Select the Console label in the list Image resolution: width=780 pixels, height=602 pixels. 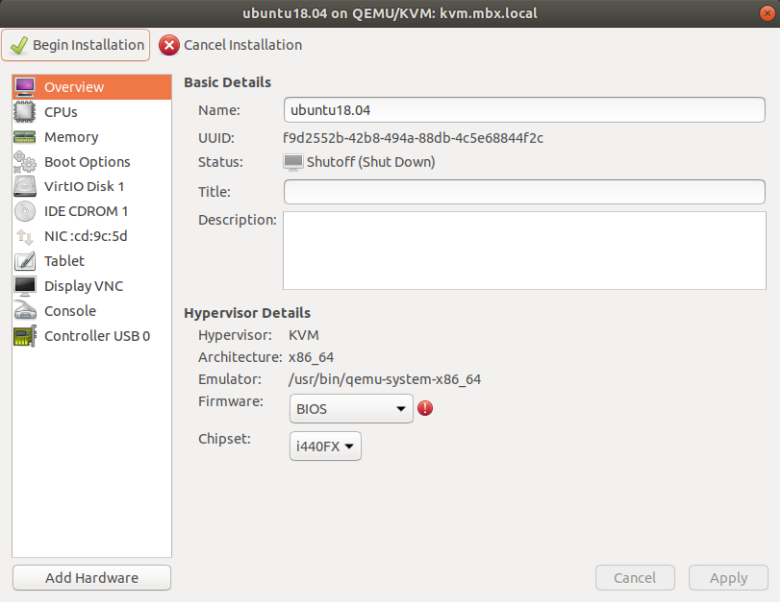[x=70, y=311]
